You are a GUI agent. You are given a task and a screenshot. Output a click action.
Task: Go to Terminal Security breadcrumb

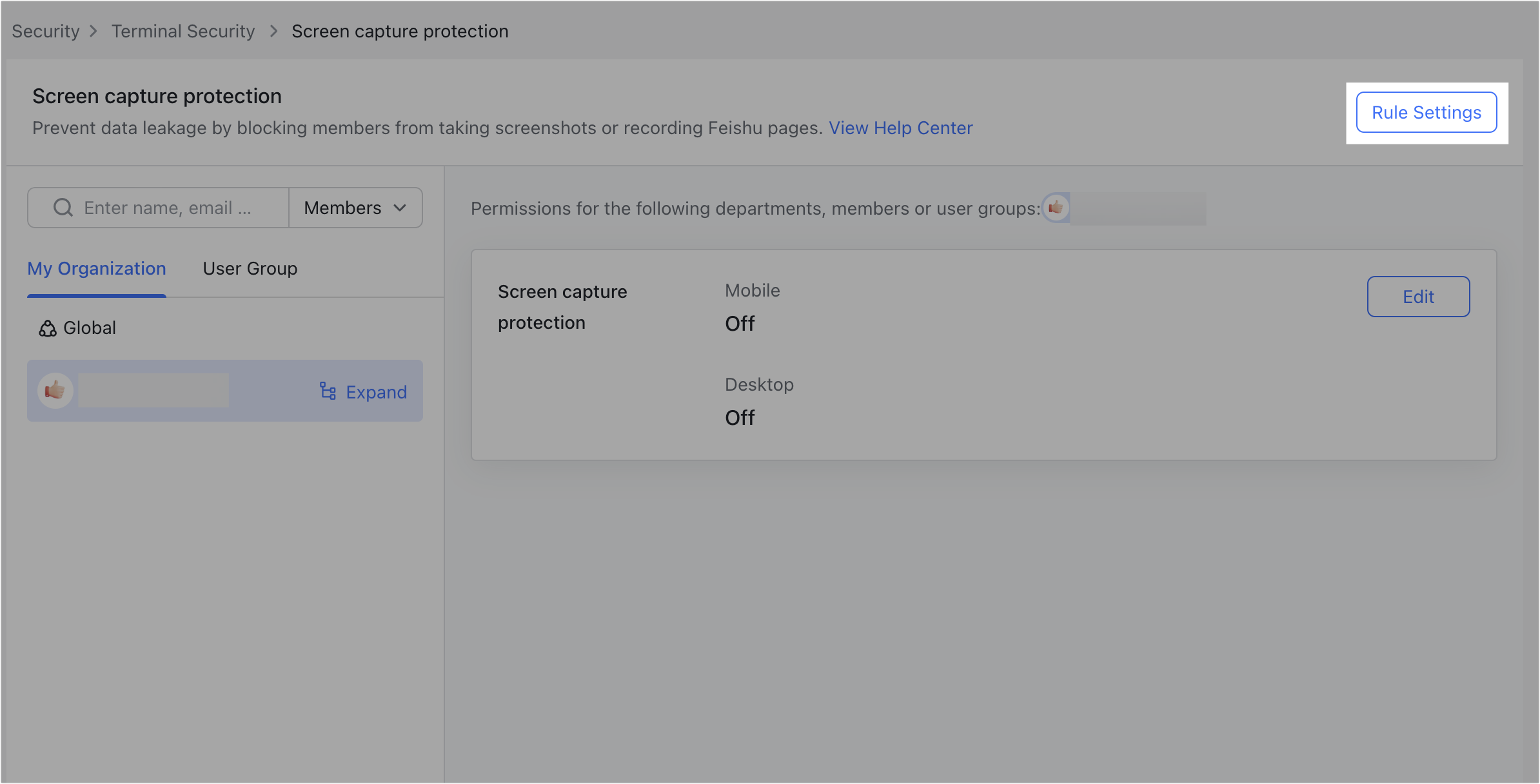[183, 31]
